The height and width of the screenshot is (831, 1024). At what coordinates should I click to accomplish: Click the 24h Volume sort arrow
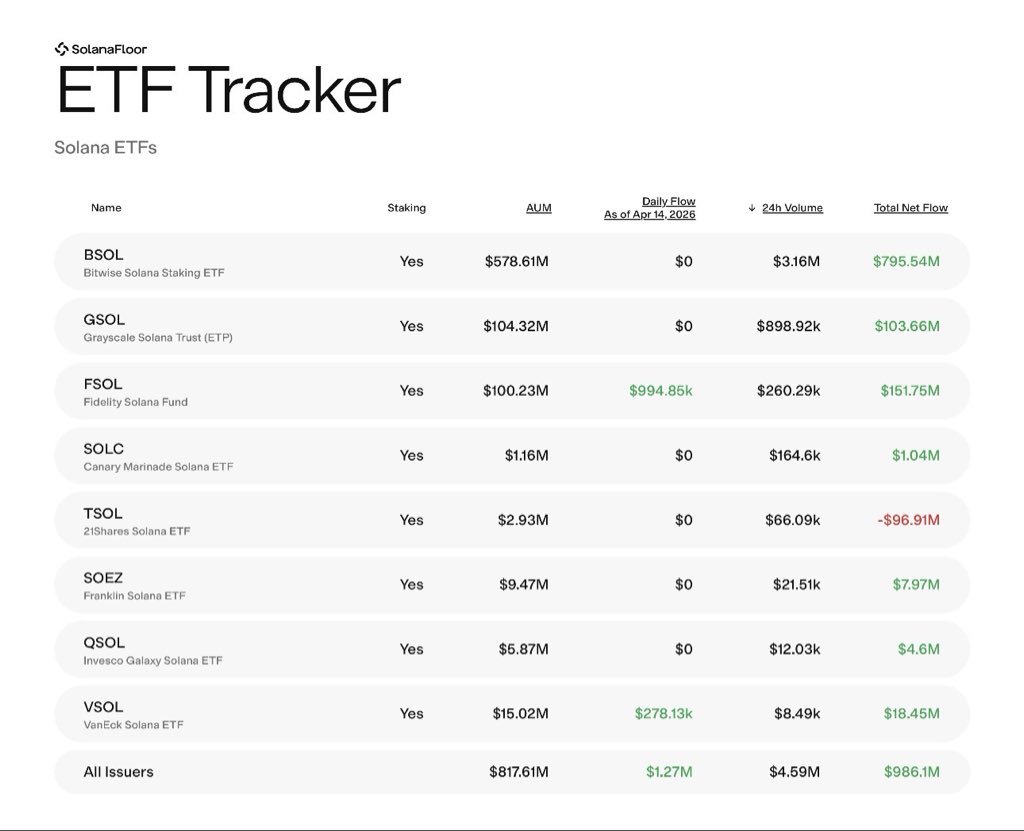(751, 208)
